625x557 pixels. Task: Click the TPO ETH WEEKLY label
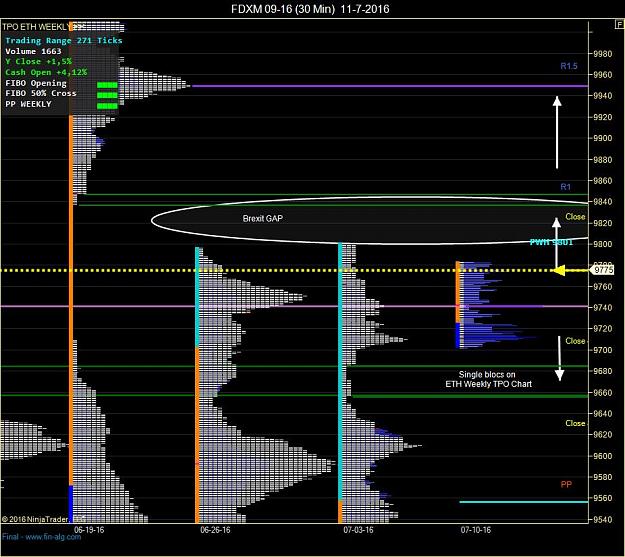point(35,27)
